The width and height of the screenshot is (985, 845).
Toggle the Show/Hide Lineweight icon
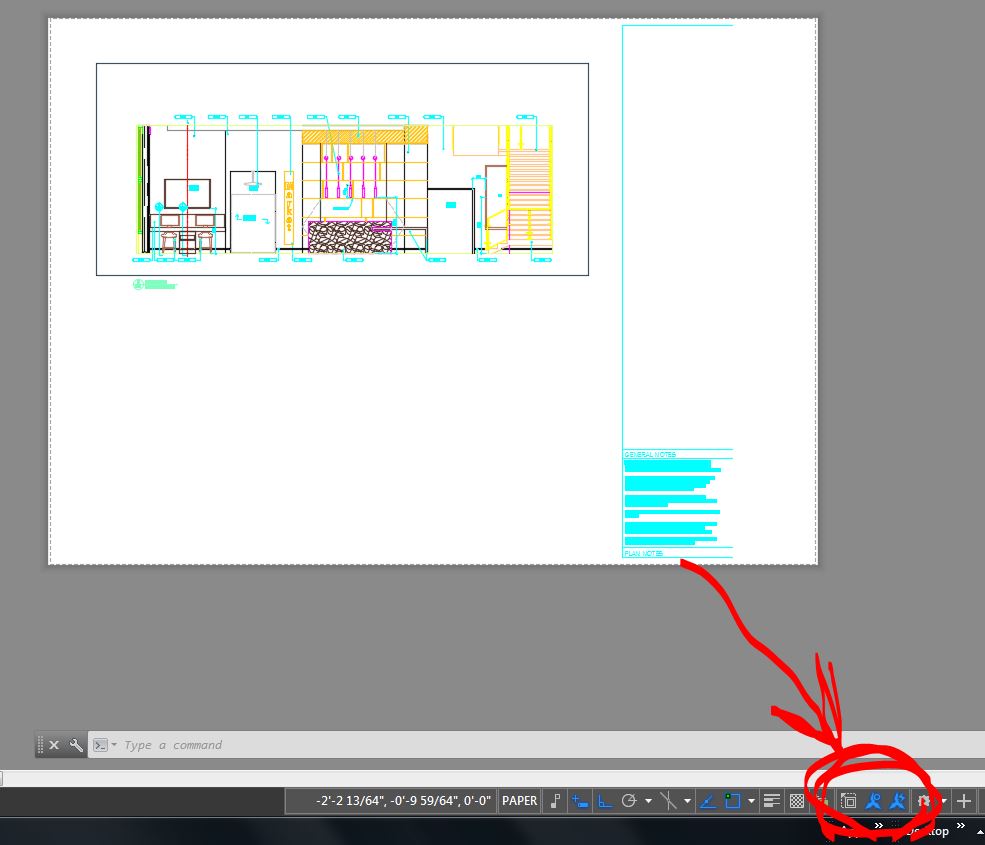tap(771, 800)
